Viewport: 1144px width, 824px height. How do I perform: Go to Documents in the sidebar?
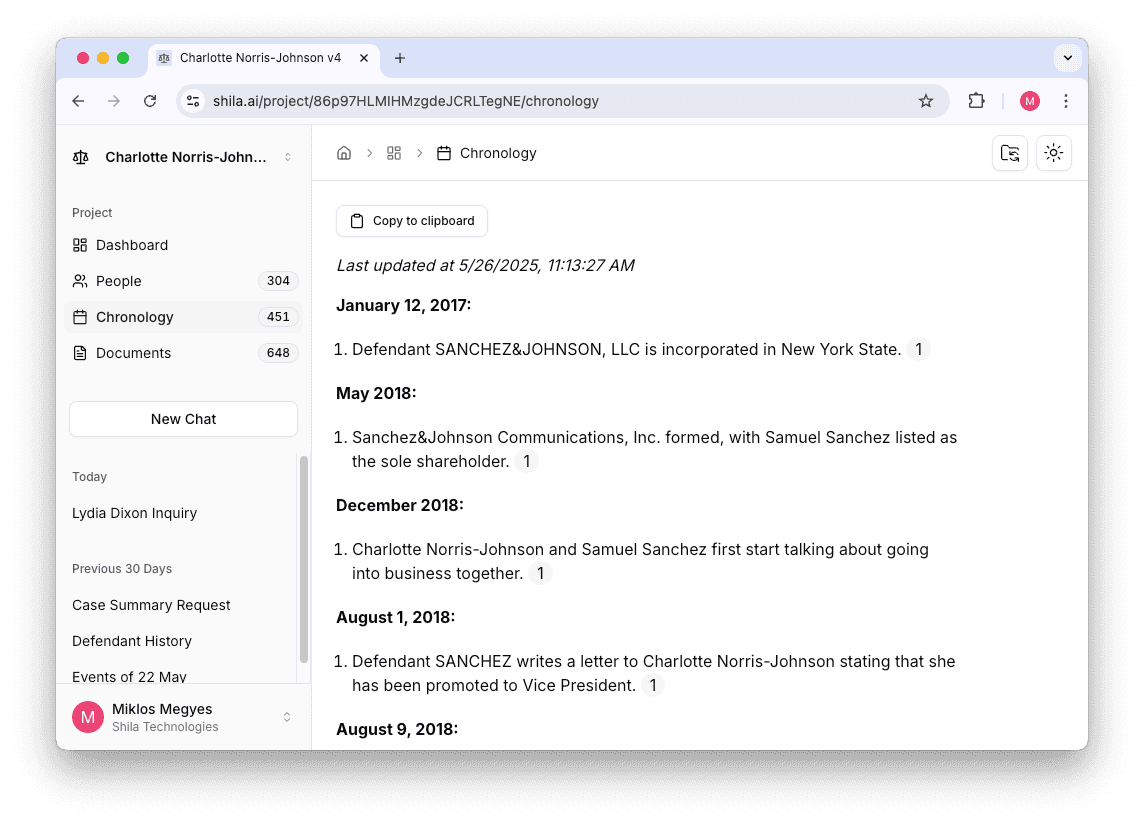[x=133, y=353]
